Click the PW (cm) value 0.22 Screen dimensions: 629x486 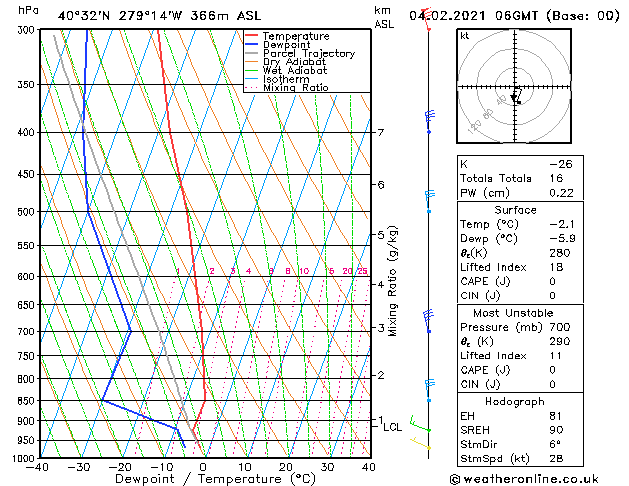point(561,193)
